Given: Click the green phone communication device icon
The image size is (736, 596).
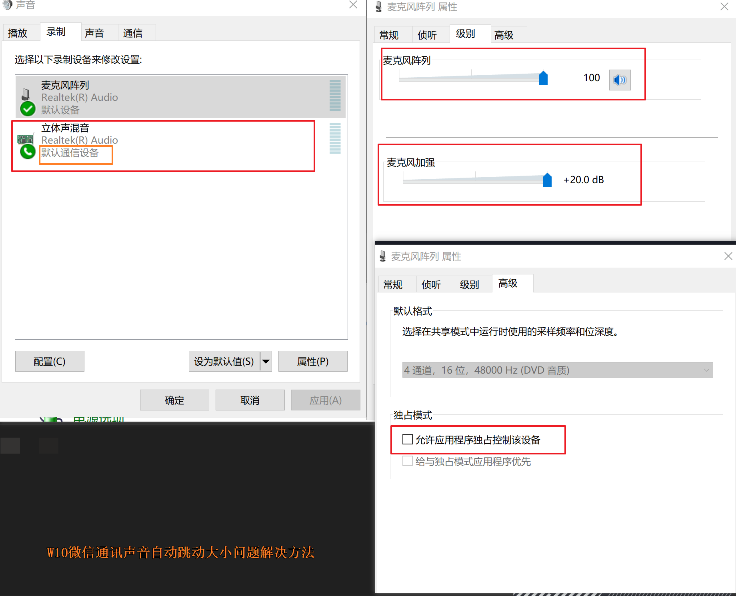Looking at the screenshot, I should (28, 151).
